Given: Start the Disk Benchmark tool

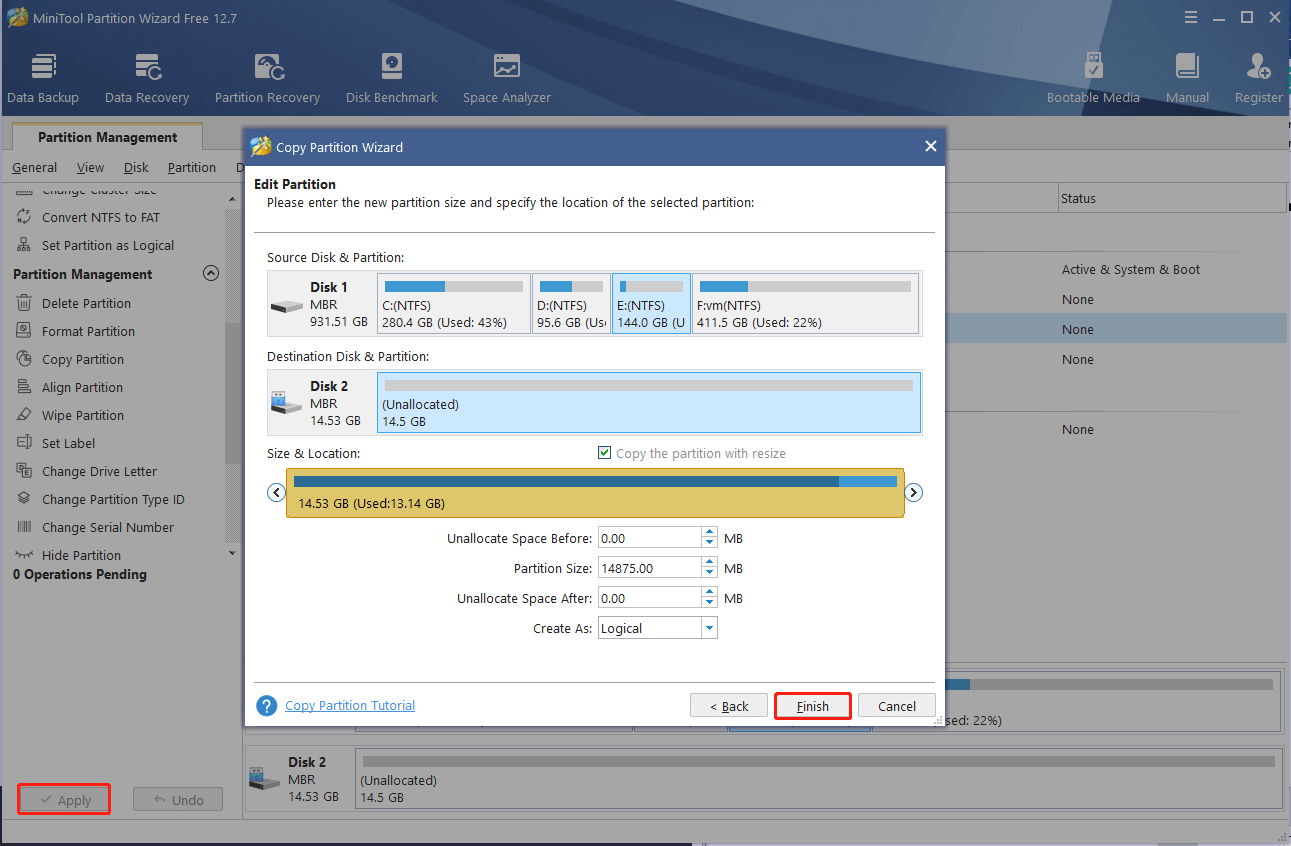Looking at the screenshot, I should point(392,79).
